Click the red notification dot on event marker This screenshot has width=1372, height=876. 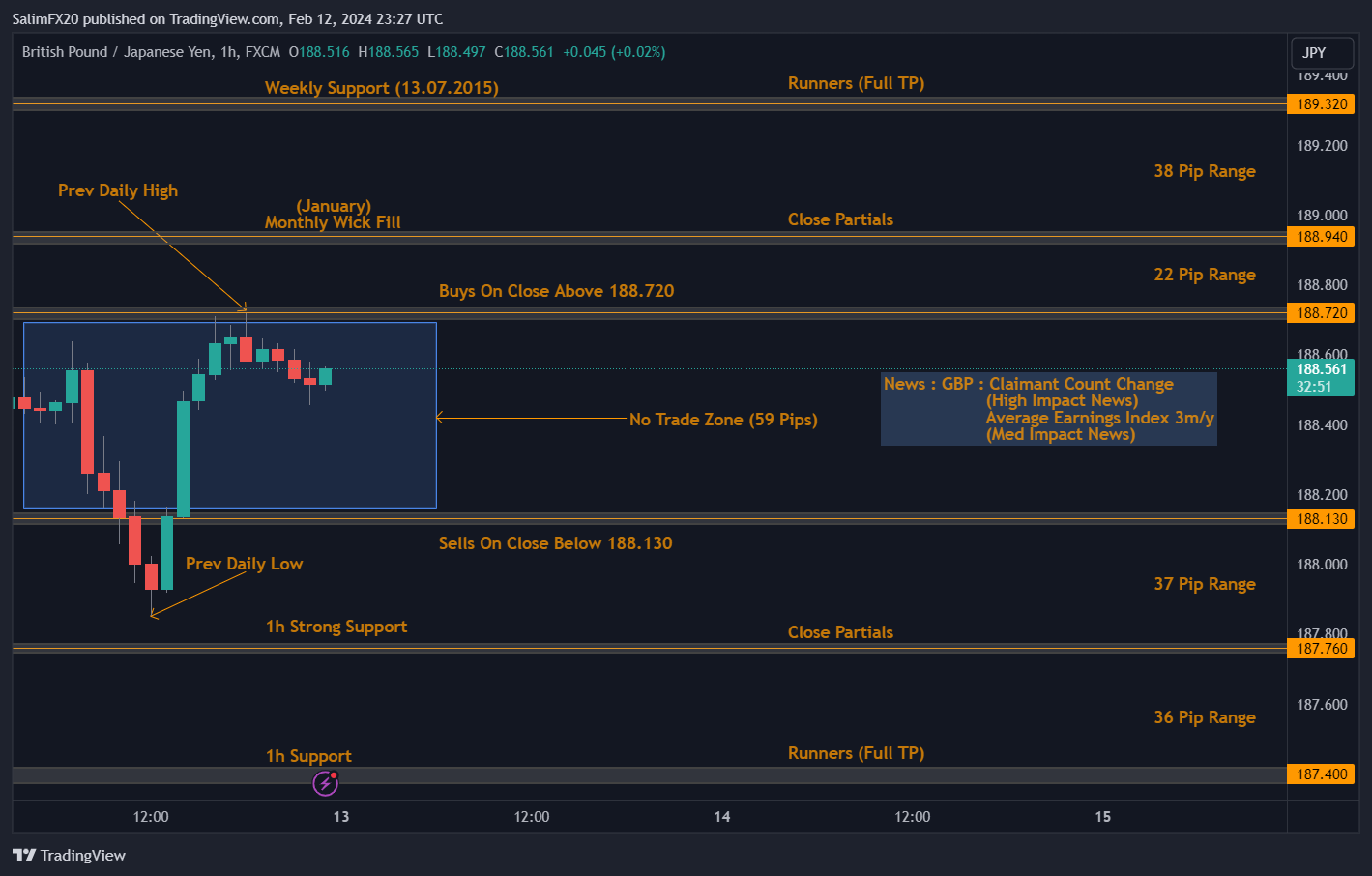(x=333, y=774)
